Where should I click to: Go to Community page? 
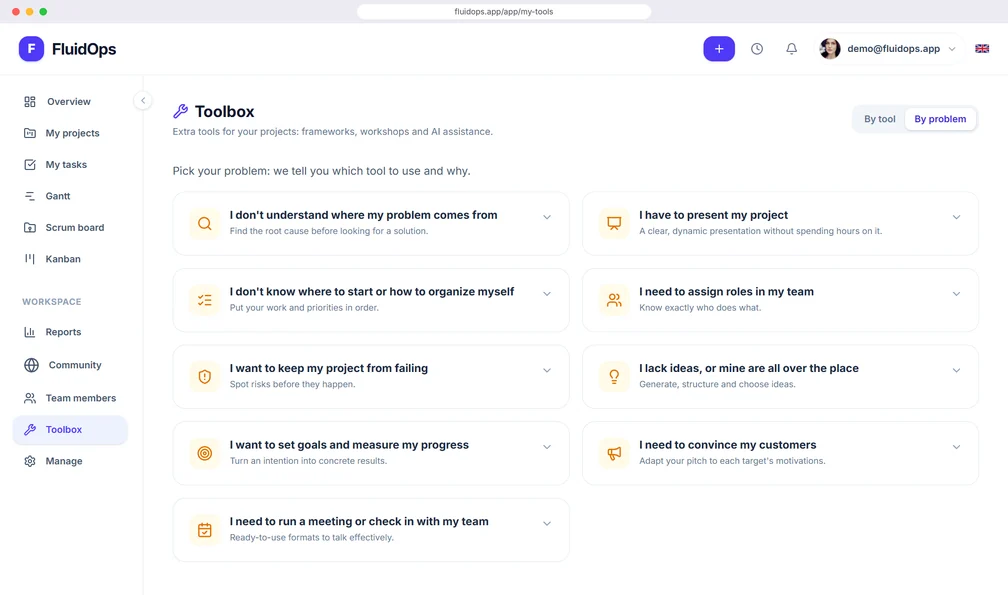[70, 365]
